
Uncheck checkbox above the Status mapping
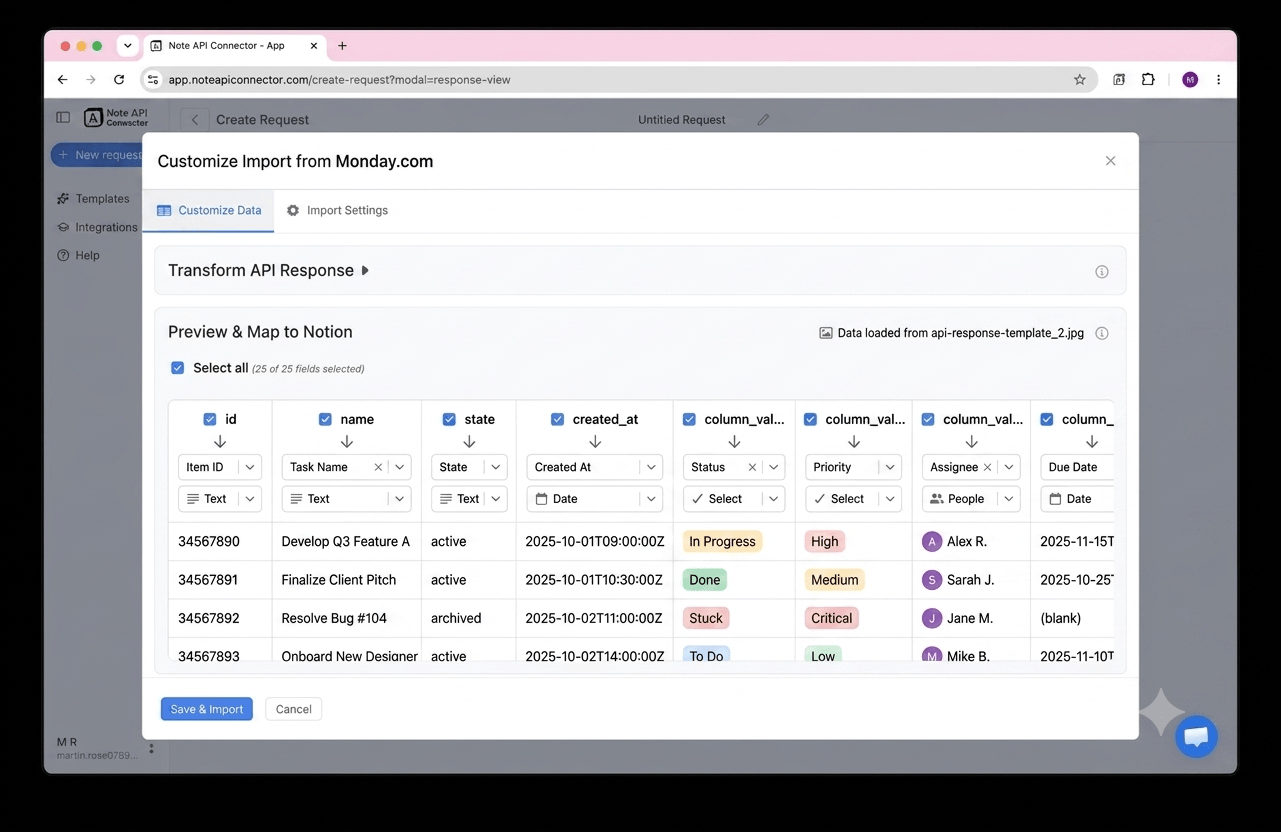tap(689, 420)
